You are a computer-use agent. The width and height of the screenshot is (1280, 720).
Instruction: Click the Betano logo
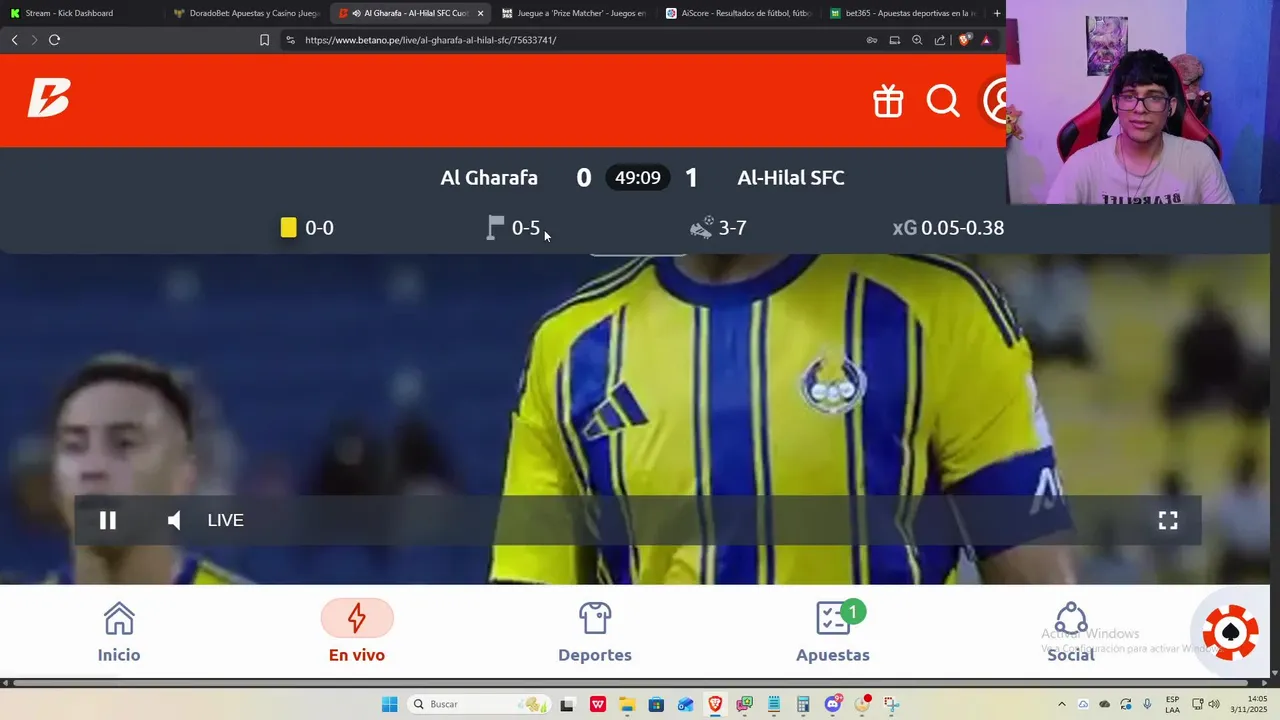[49, 98]
